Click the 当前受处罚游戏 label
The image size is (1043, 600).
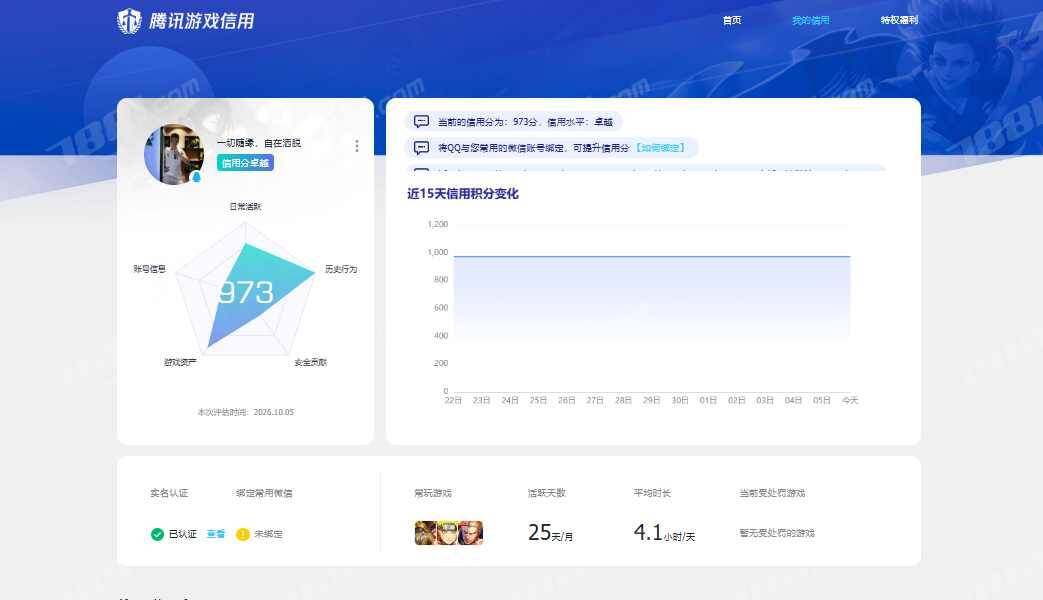coord(772,493)
